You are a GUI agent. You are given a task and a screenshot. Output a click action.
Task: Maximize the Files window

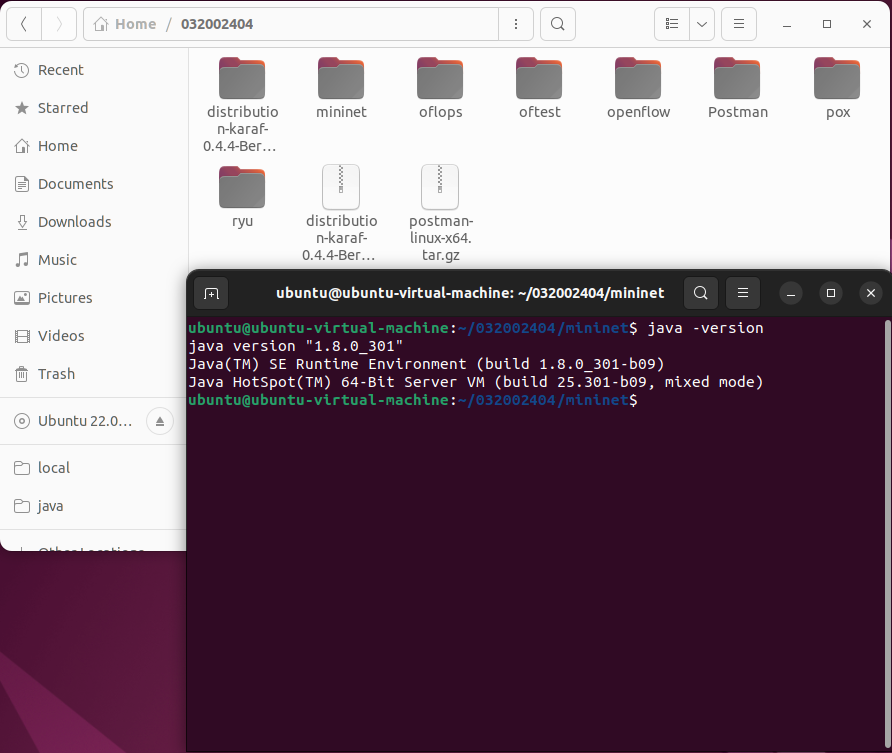(x=827, y=24)
